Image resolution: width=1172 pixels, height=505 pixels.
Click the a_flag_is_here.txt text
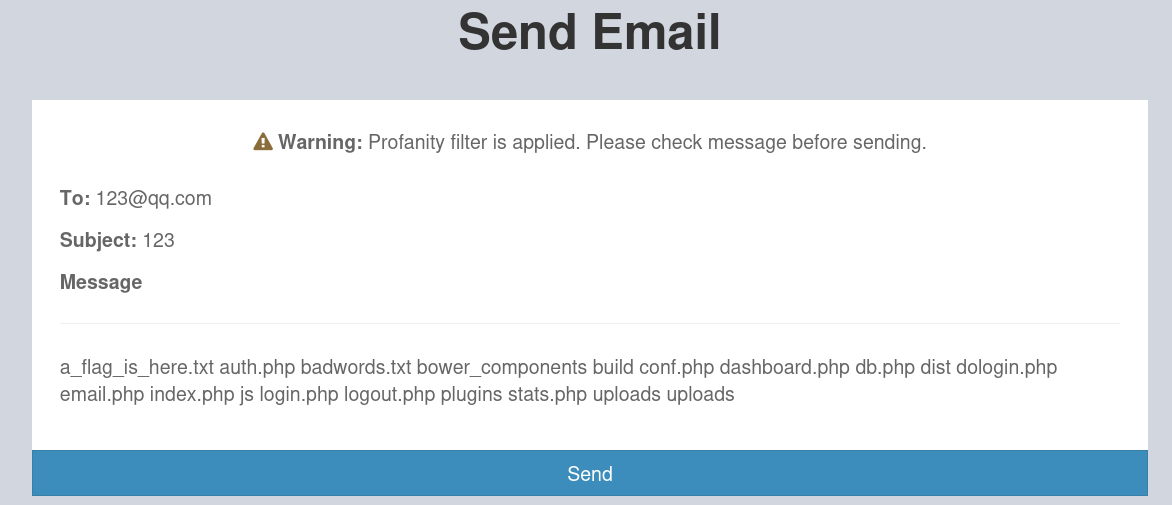[137, 368]
